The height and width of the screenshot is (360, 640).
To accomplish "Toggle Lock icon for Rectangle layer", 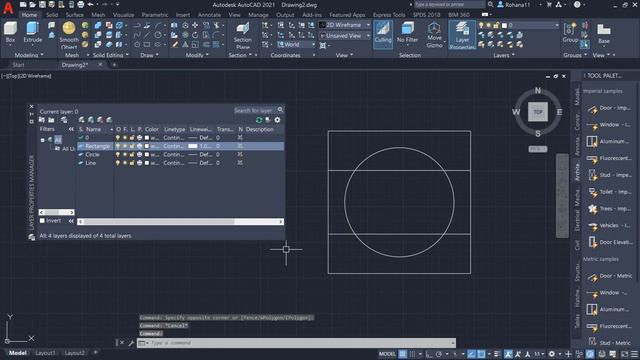I will [x=132, y=146].
